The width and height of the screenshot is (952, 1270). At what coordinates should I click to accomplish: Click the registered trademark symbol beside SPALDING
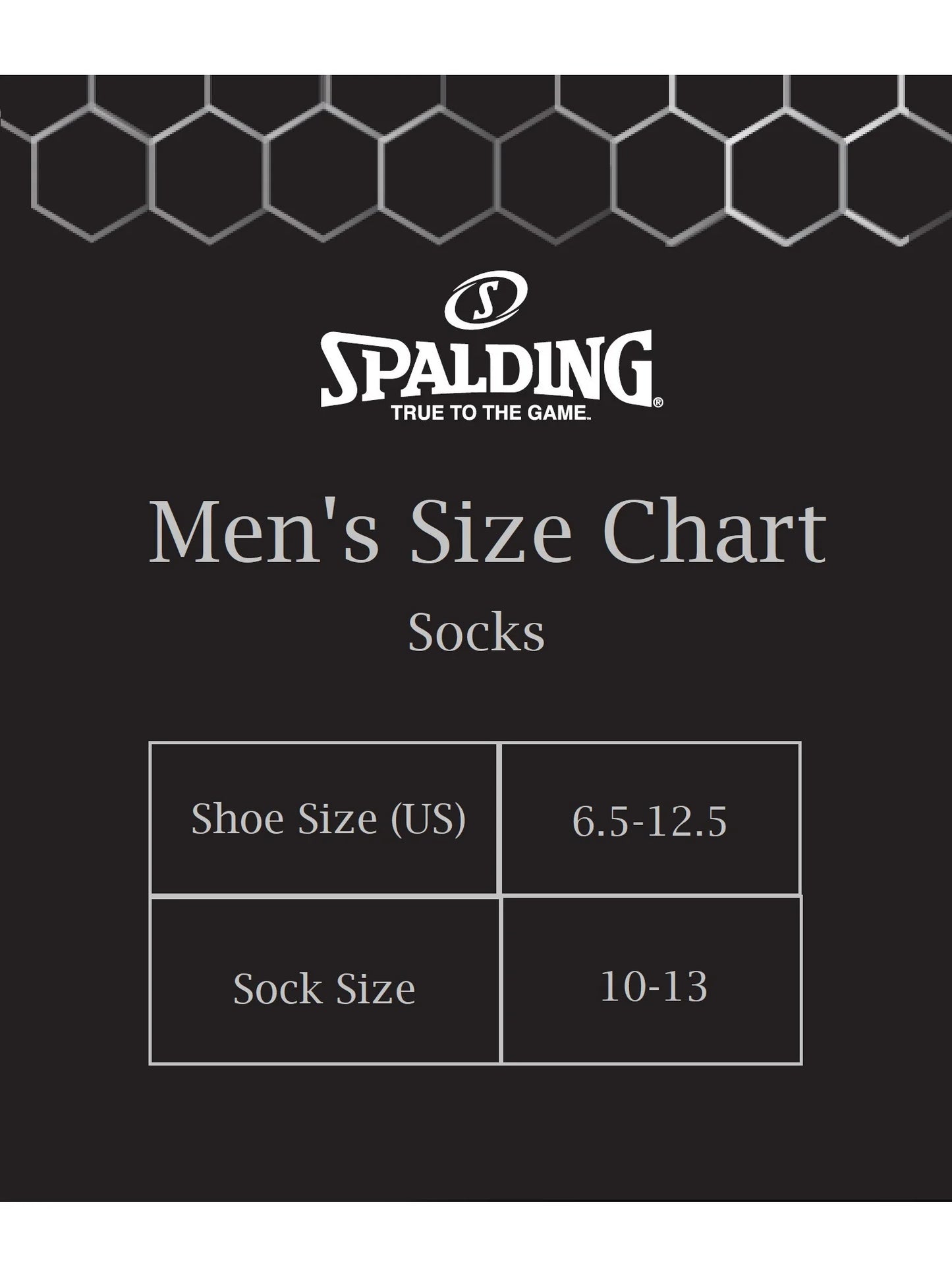click(x=658, y=401)
